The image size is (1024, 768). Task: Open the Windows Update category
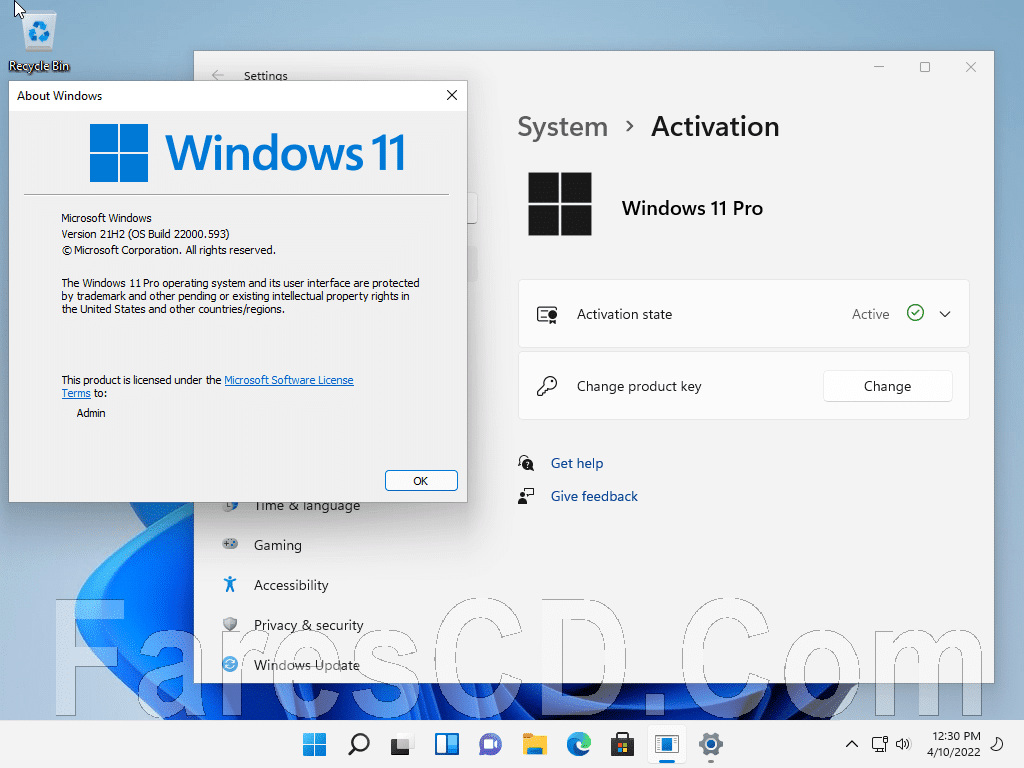pyautogui.click(x=307, y=665)
